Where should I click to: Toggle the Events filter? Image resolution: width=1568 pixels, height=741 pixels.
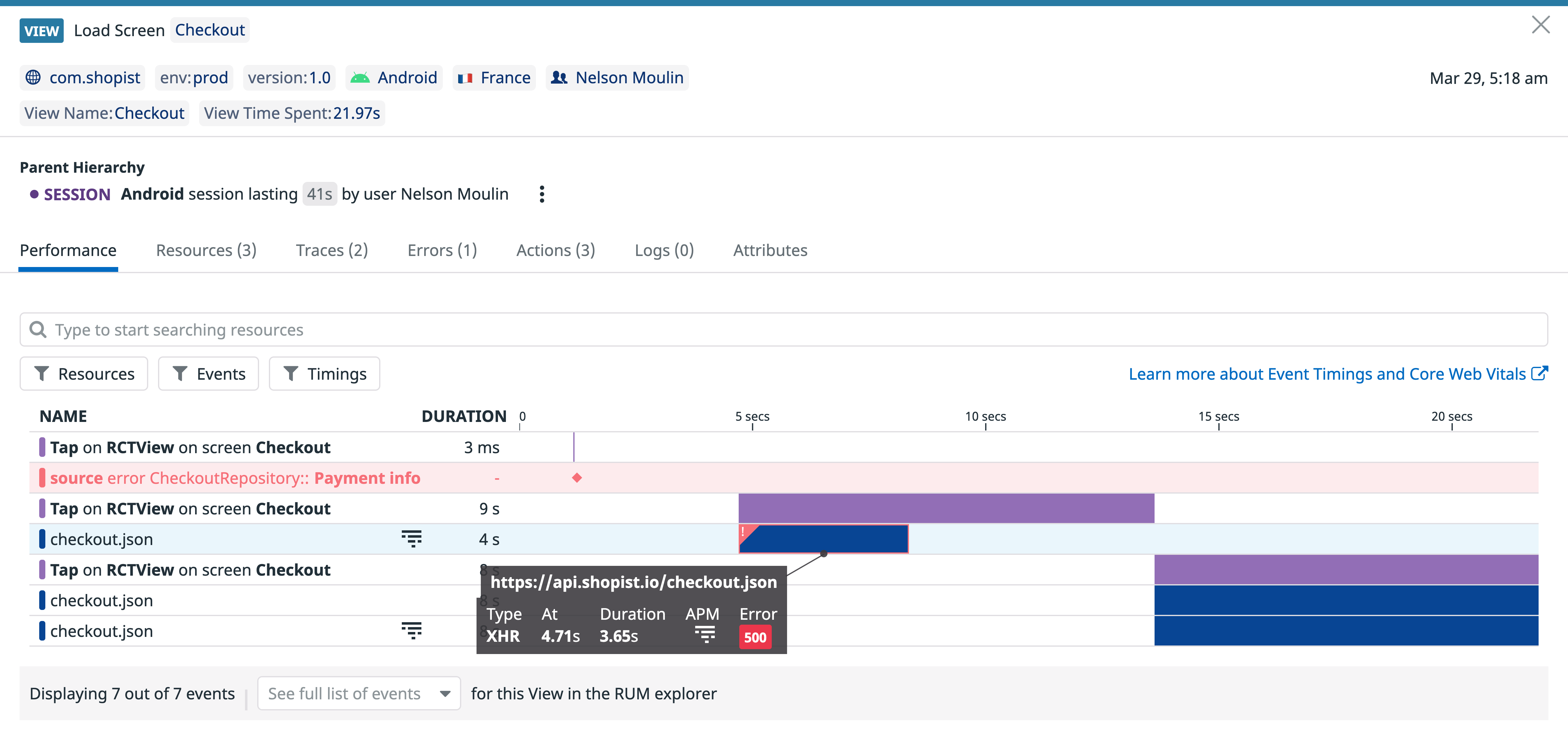(208, 373)
